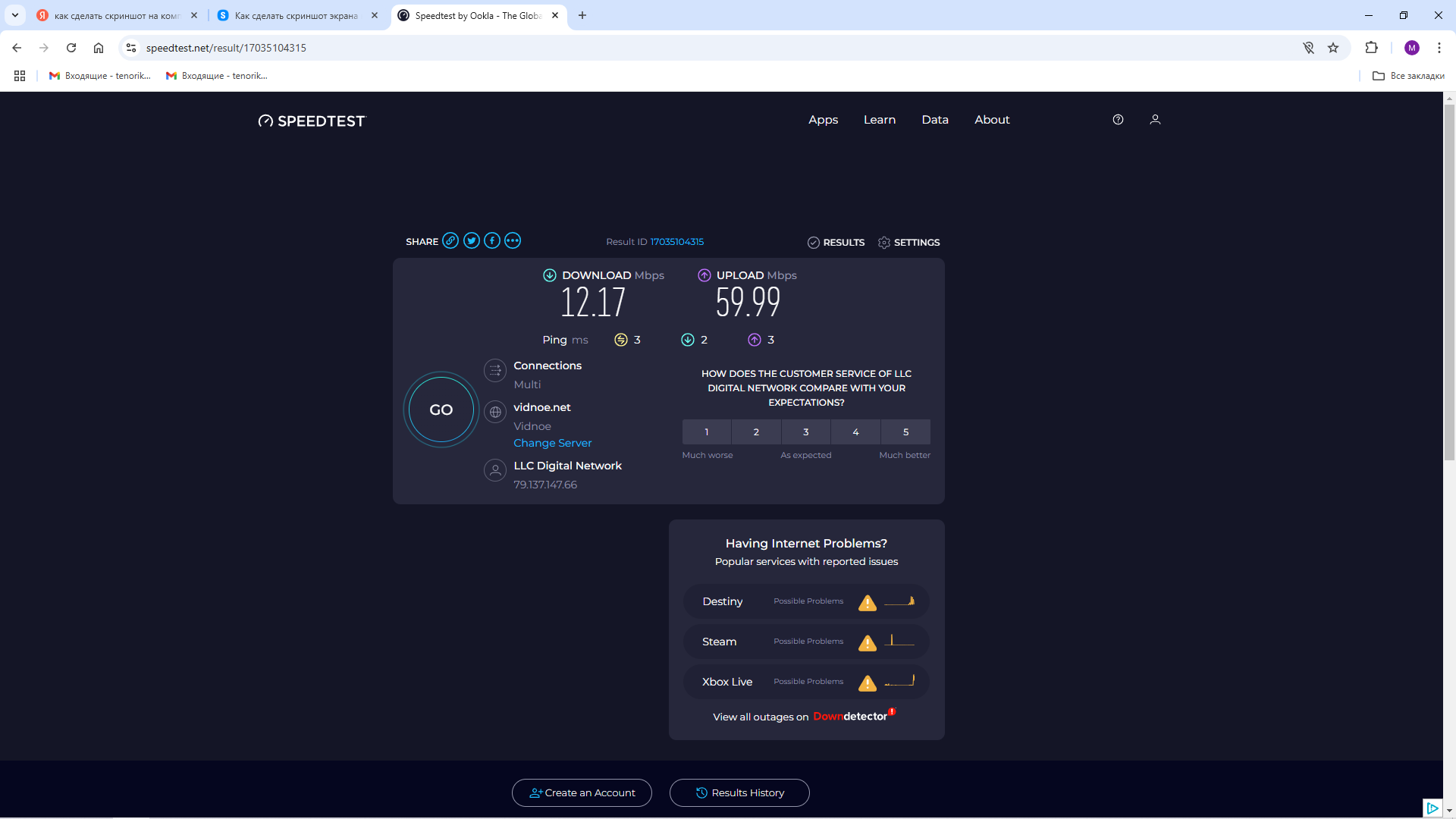Screen dimensions: 1456x819
Task: Open the Data menu
Action: tap(935, 120)
